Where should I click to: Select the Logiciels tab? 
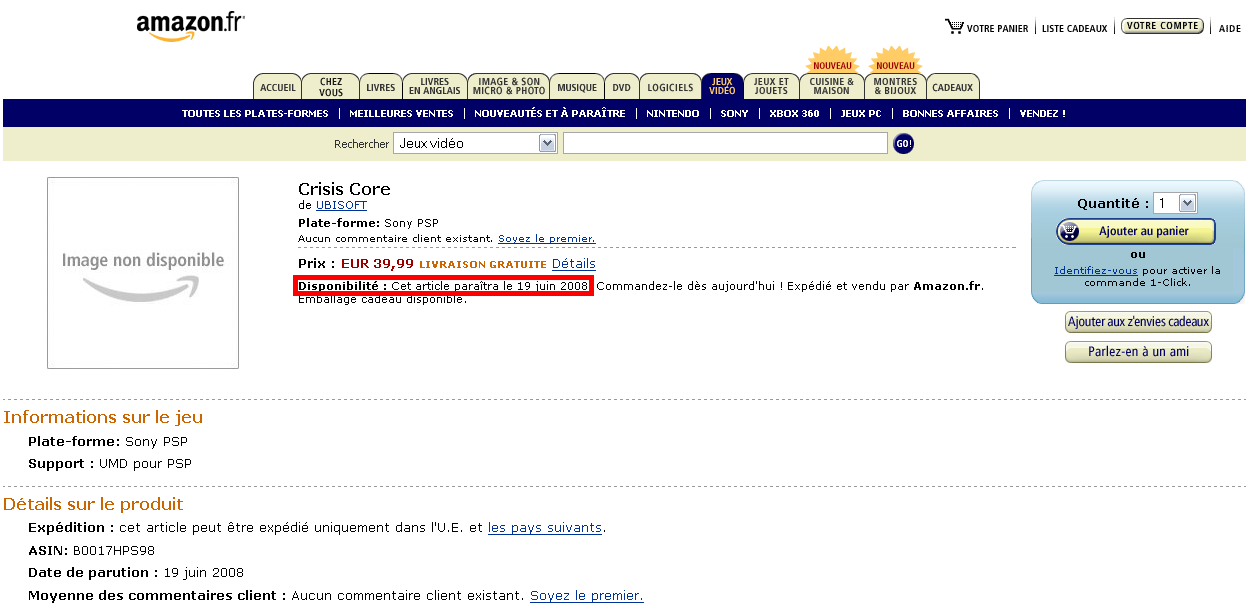pyautogui.click(x=669, y=87)
